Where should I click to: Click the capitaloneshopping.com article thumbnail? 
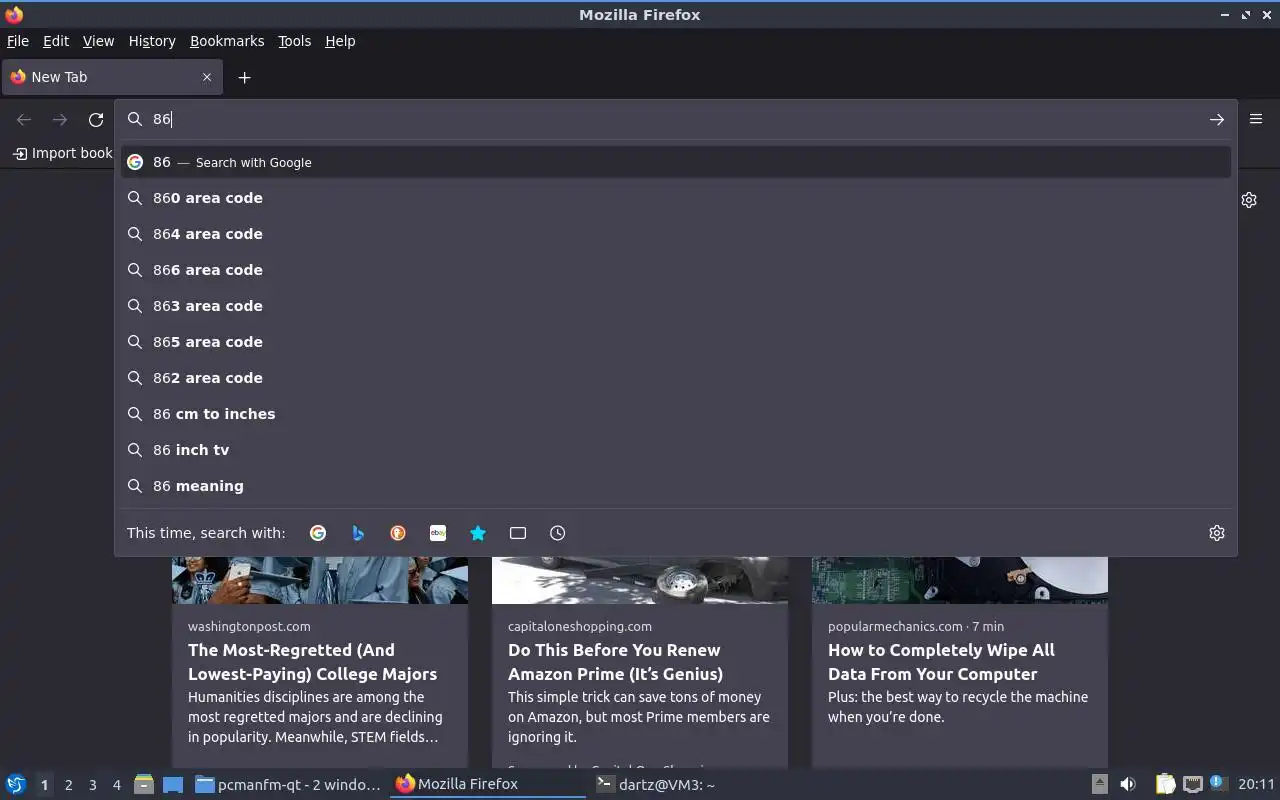(640, 580)
